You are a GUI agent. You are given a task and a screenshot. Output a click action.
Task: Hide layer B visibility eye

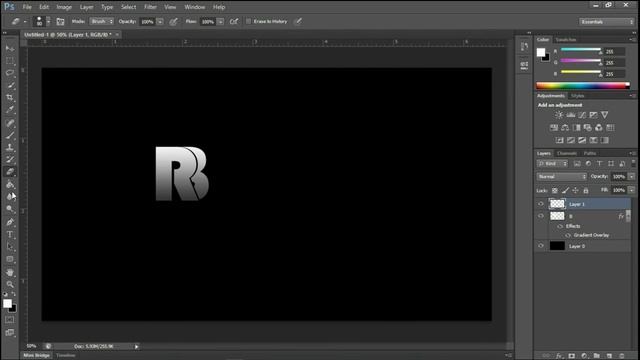(541, 216)
